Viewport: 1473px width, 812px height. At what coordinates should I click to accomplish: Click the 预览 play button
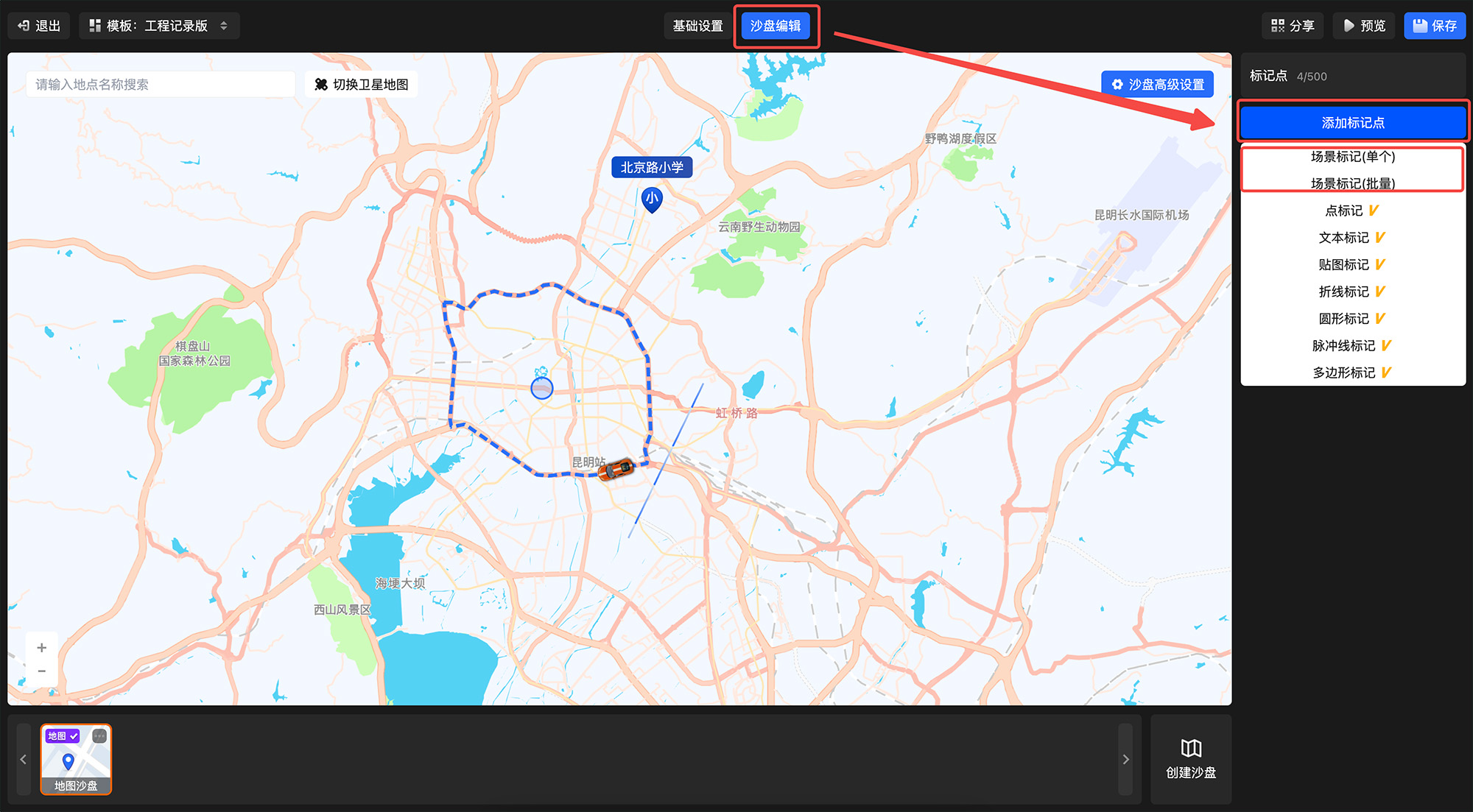tap(1364, 26)
